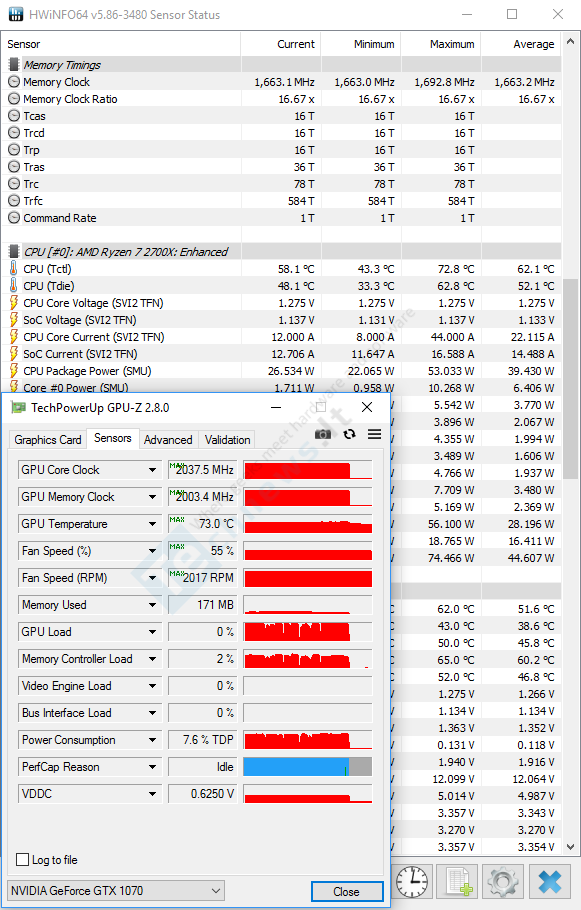
Task: Click the 0.6250 V VDDC value
Action: coord(202,794)
